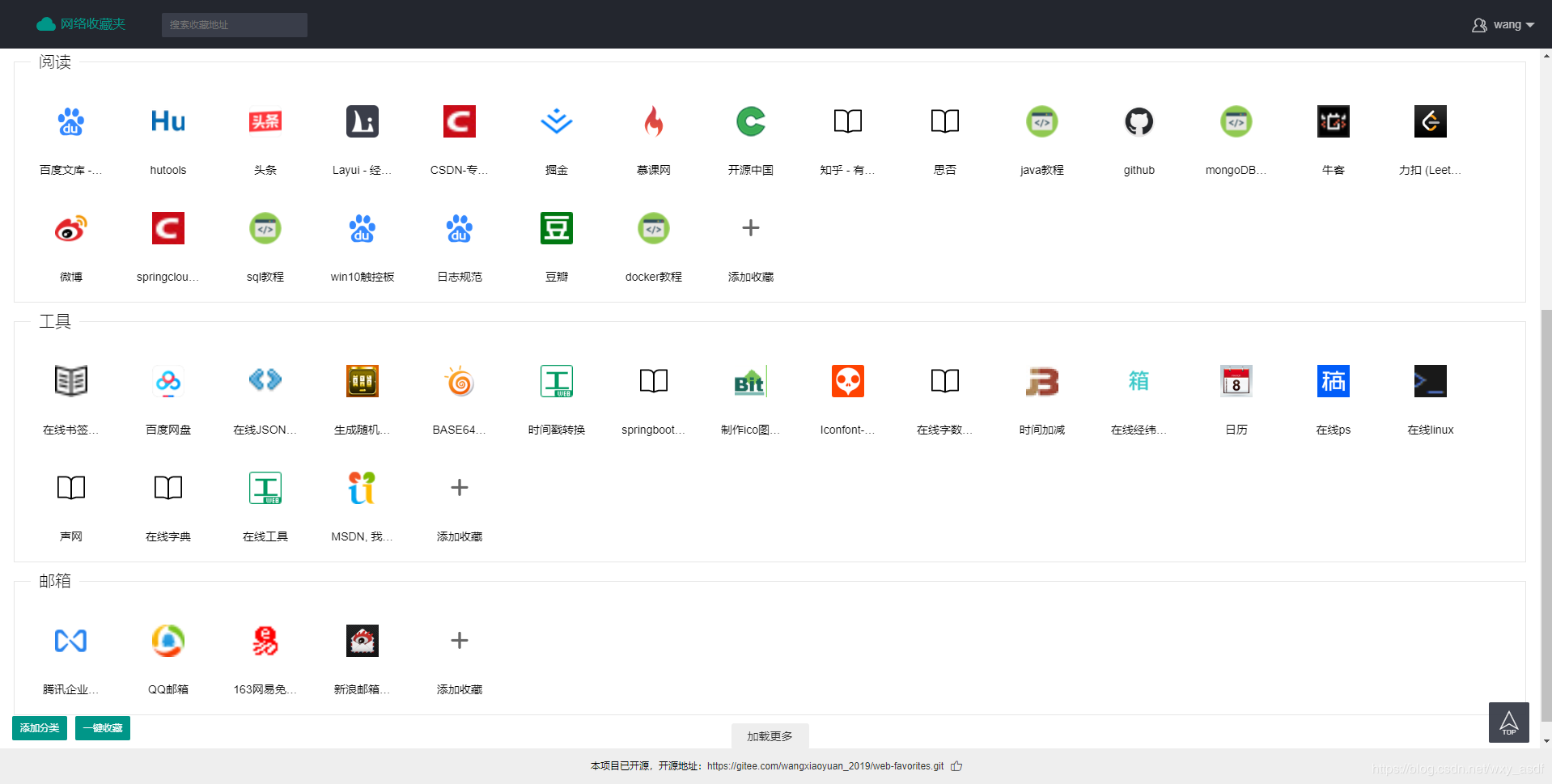1552x784 pixels.
Task: Open the 百度网盘 bookmark icon
Action: 168,381
